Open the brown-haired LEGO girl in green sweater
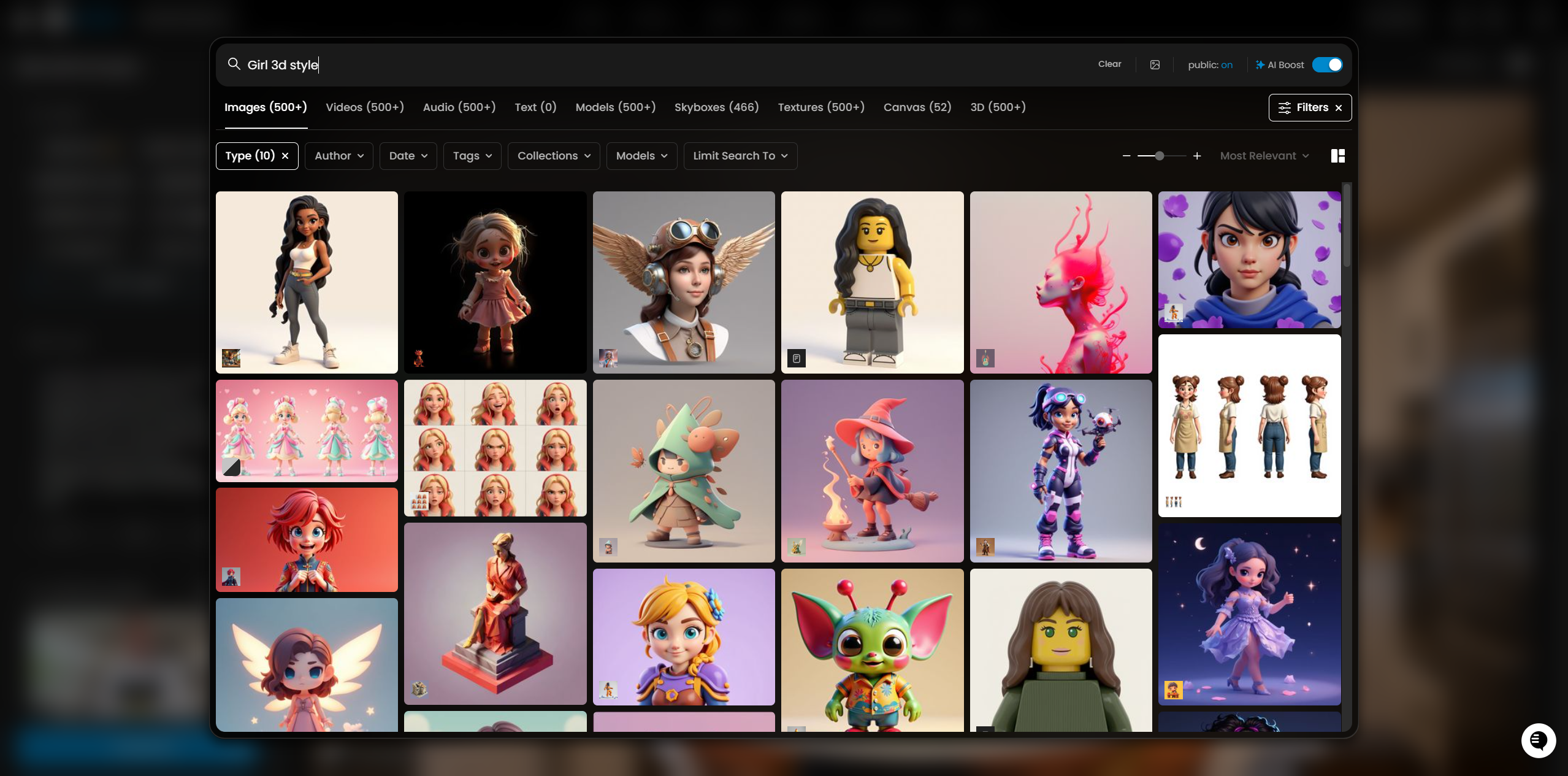The height and width of the screenshot is (776, 1568). [1061, 650]
